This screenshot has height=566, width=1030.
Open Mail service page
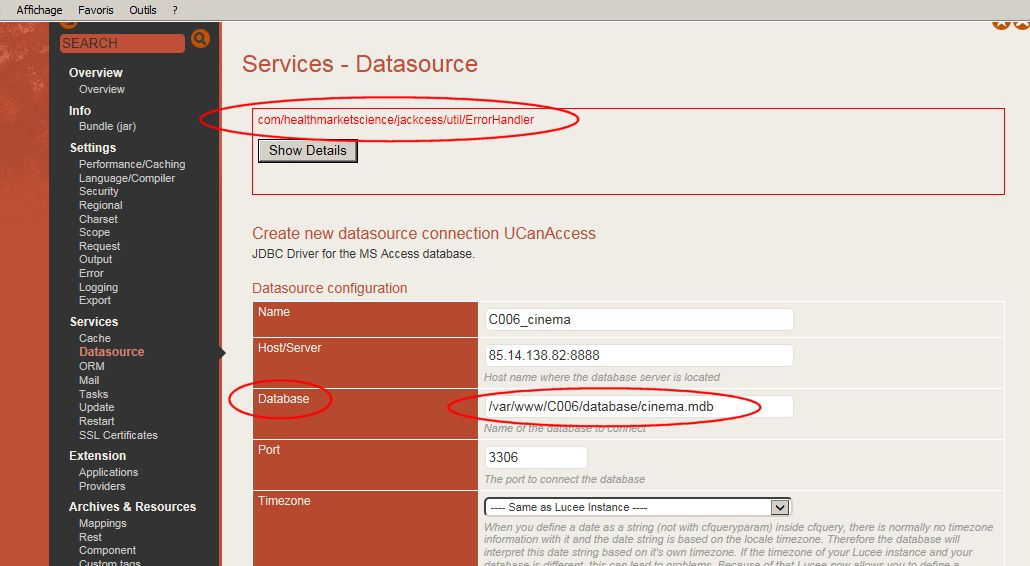[x=89, y=380]
